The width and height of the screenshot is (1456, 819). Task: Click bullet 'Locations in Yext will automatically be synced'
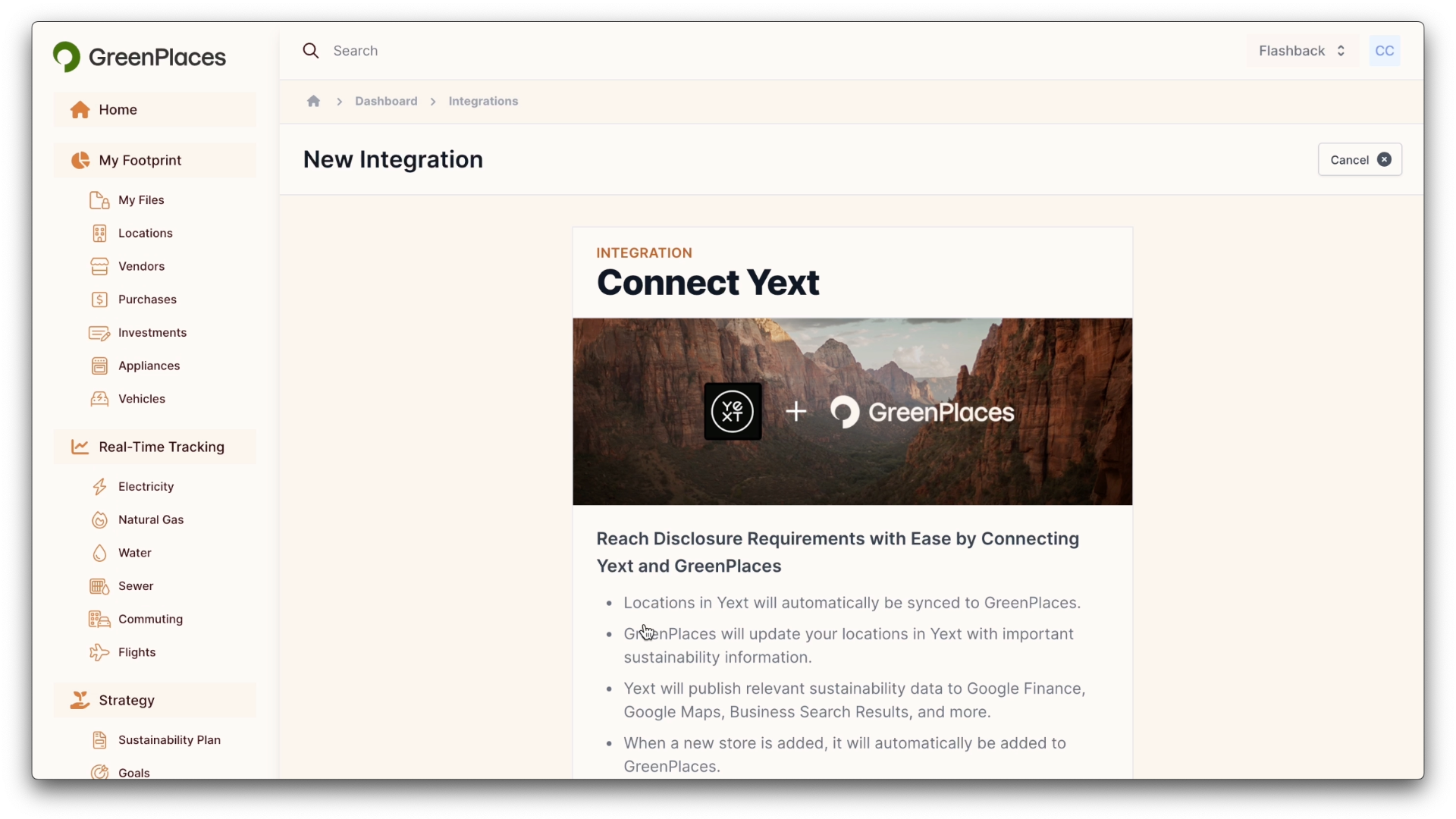click(x=852, y=603)
